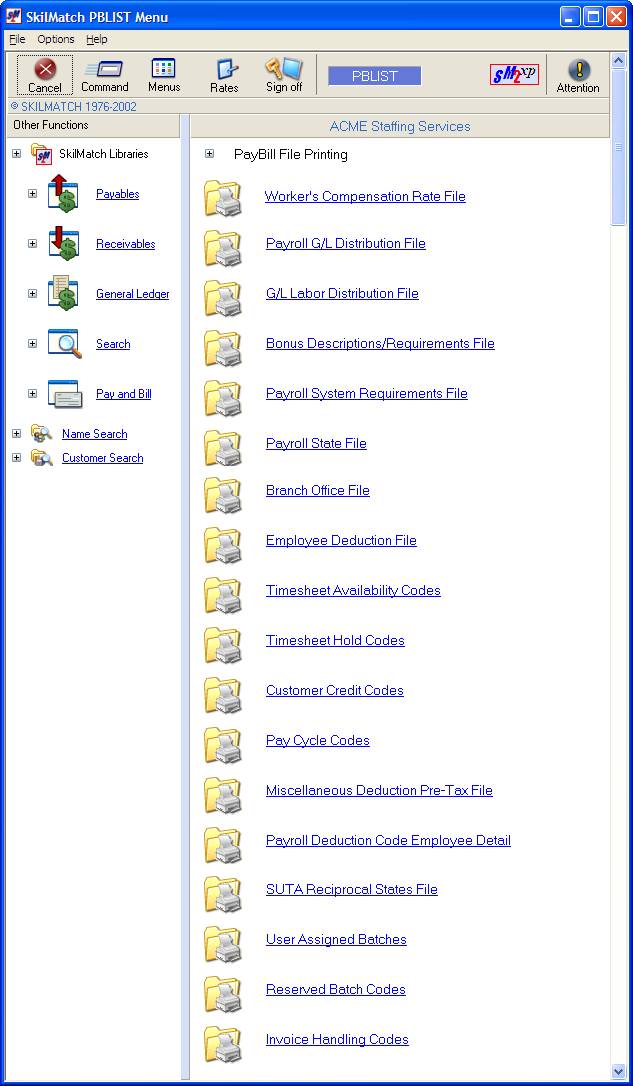The image size is (633, 1086).
Task: Click printer icon beside Worker's Compensation Rate File
Action: pos(223,198)
